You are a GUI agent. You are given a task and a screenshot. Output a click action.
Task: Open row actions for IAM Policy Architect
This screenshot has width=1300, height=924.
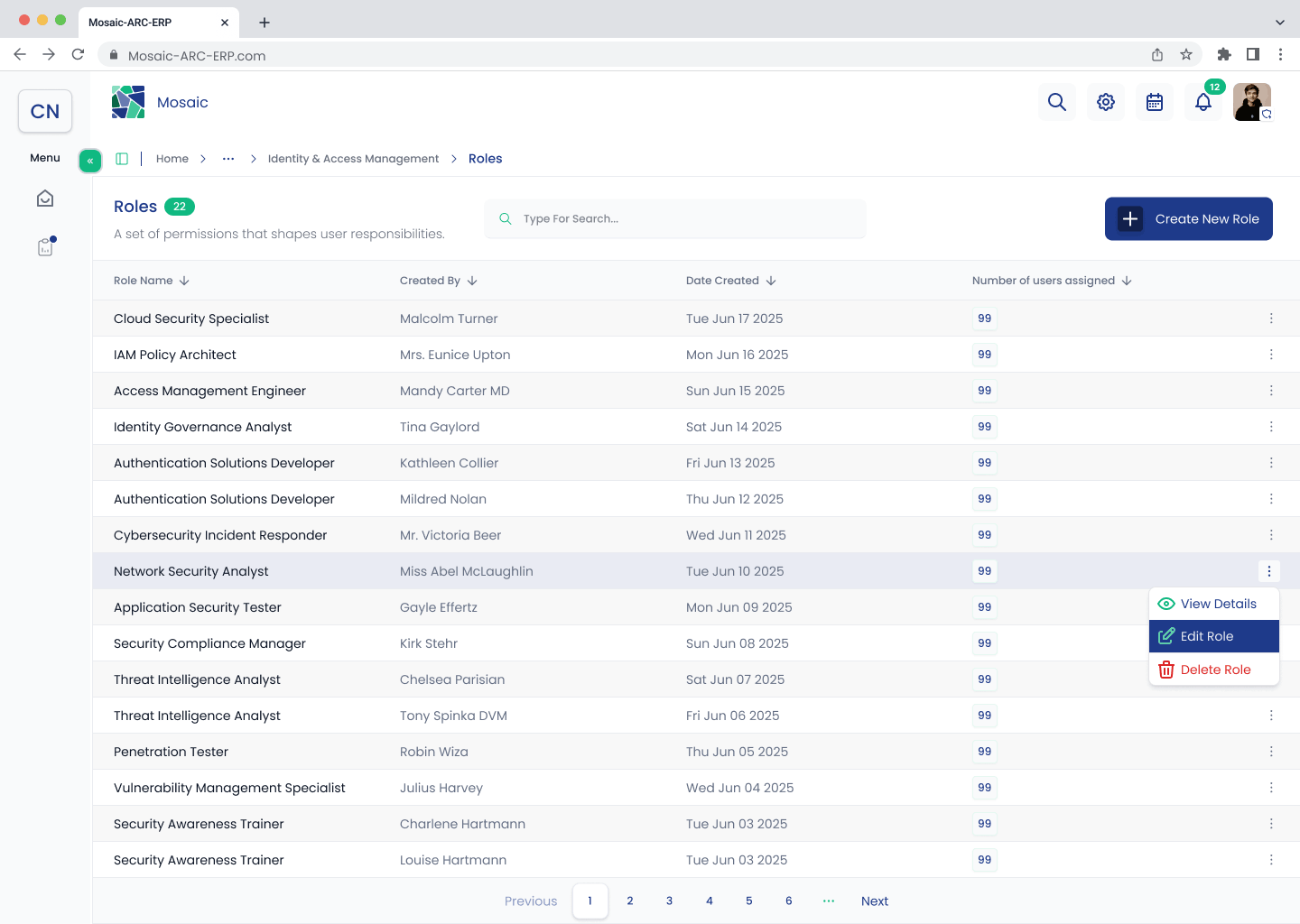pos(1271,355)
